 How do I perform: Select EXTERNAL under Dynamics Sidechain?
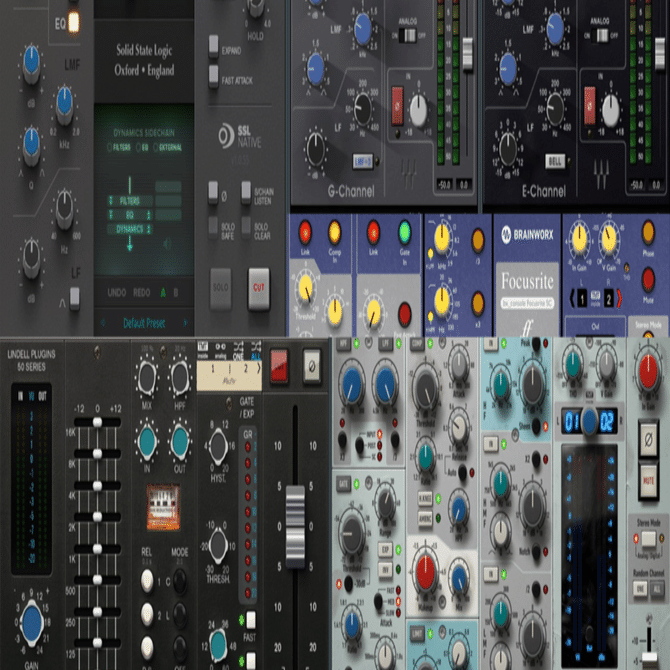tap(167, 148)
